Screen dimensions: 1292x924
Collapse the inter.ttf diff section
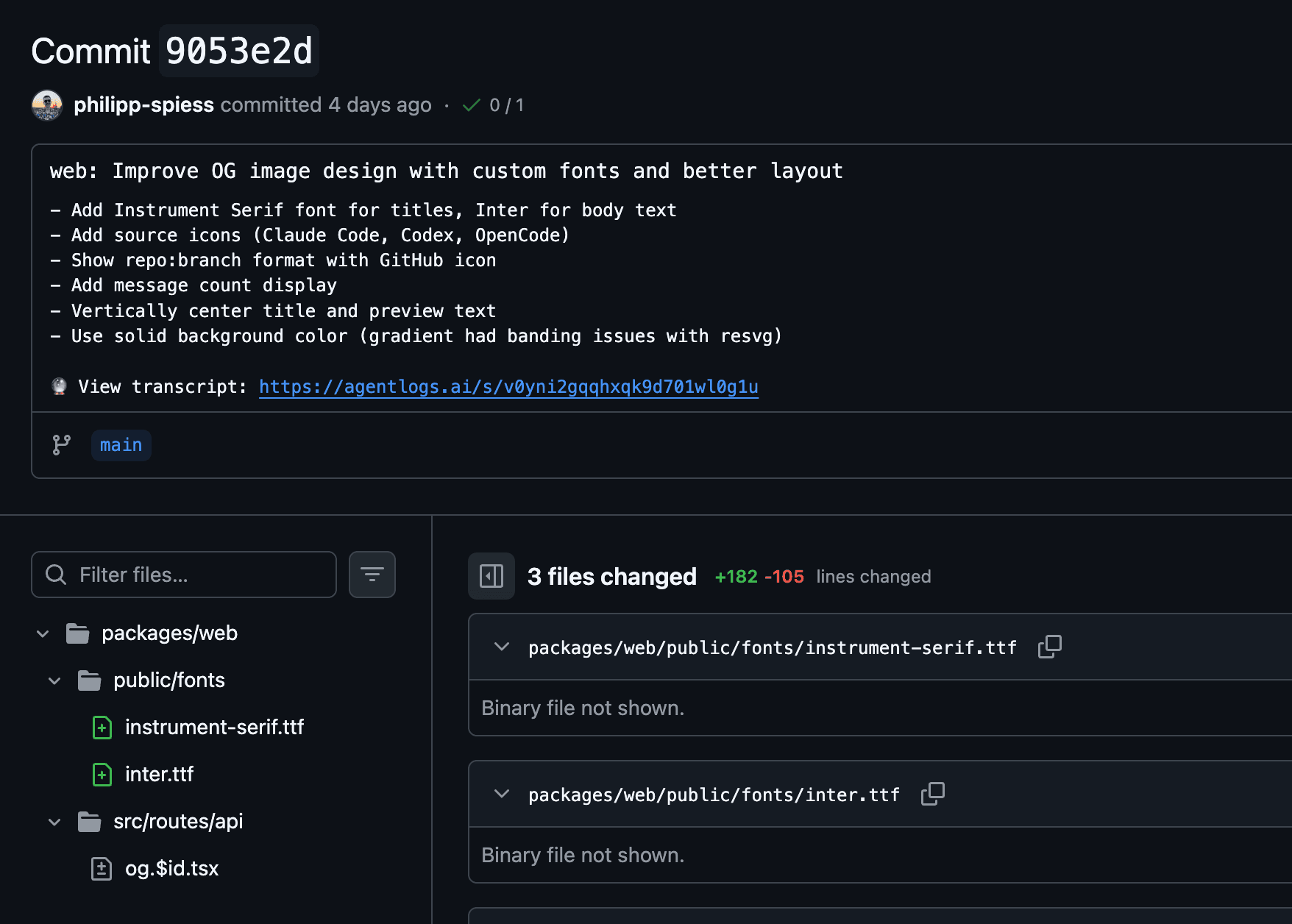tap(501, 795)
